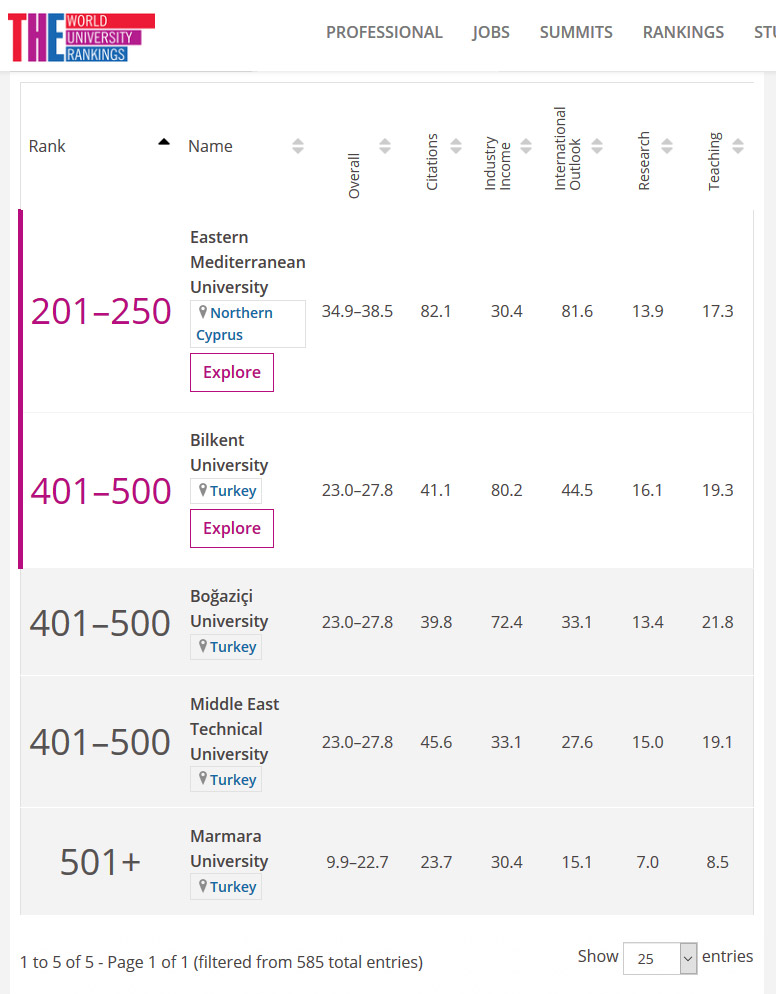Click Turkey location tag under Marmara University

(232, 887)
